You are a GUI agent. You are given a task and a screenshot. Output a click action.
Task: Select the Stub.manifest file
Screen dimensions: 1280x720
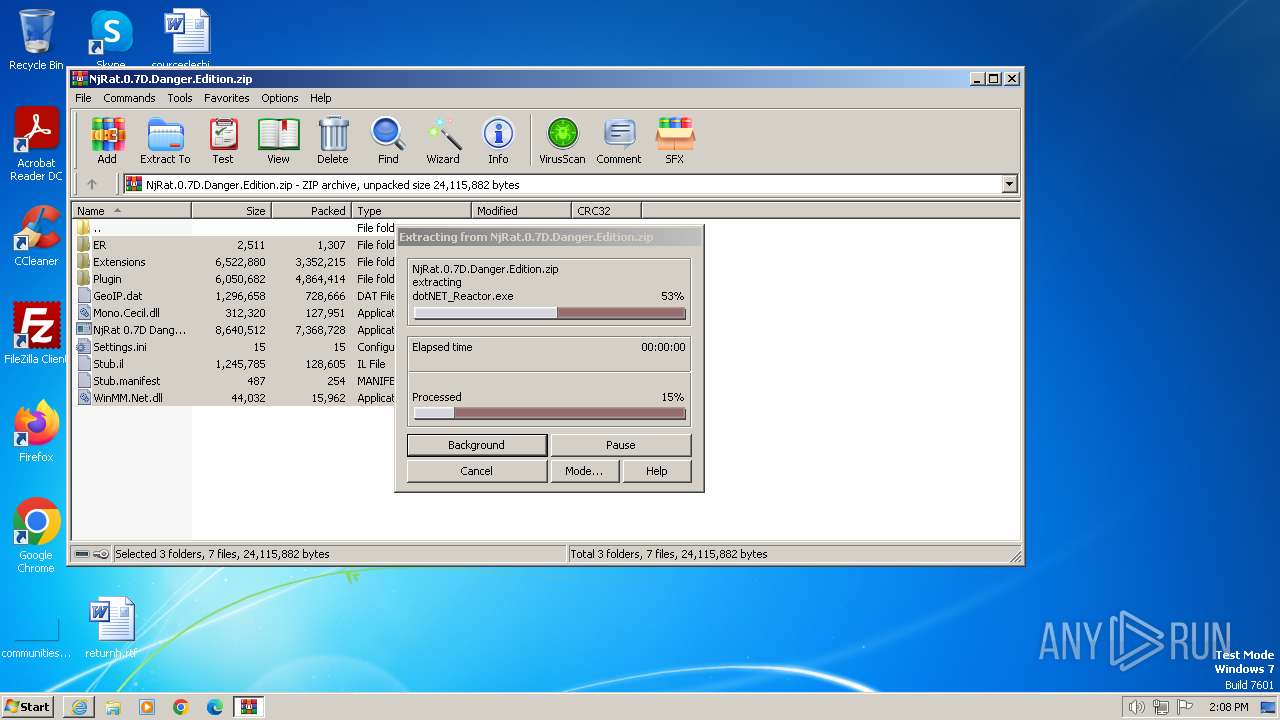234,381
